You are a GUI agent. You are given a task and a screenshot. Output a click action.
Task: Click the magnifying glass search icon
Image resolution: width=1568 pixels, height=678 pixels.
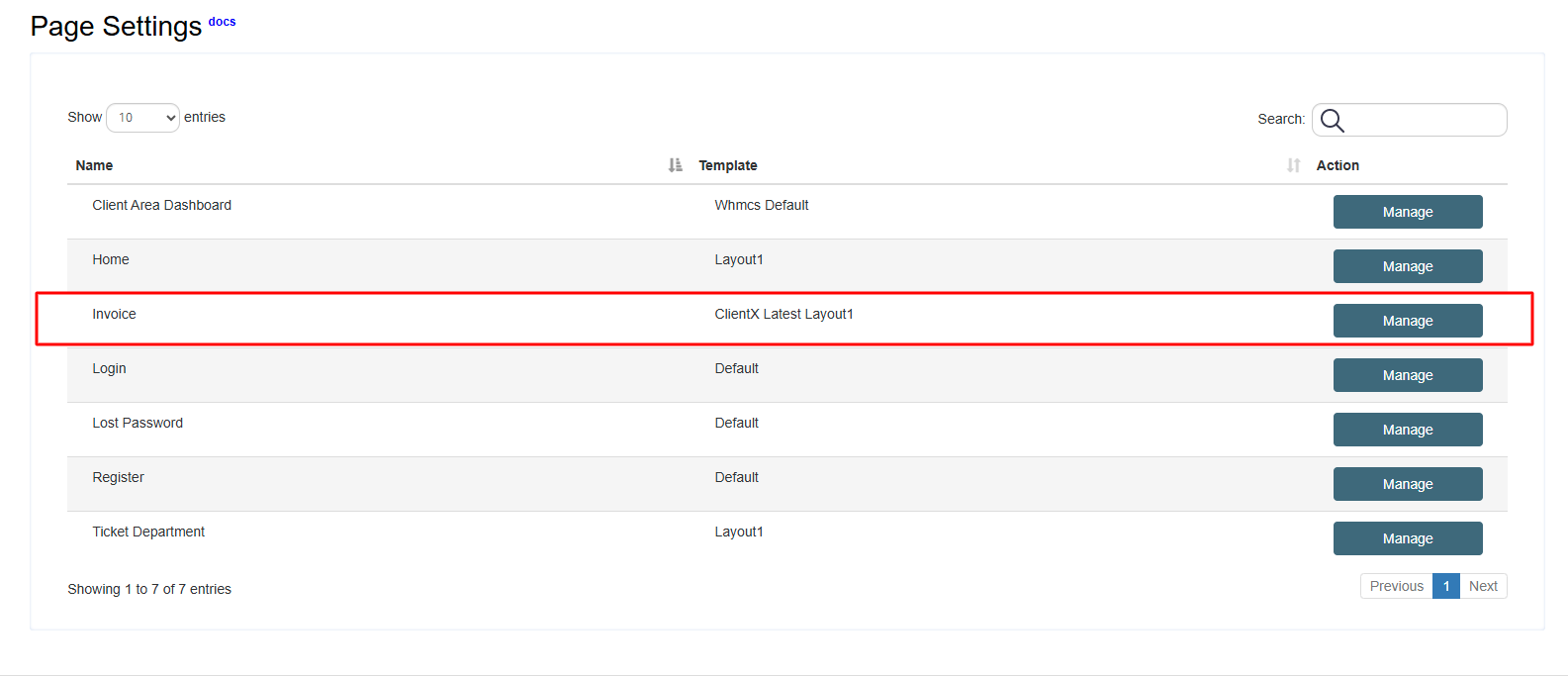(1333, 121)
